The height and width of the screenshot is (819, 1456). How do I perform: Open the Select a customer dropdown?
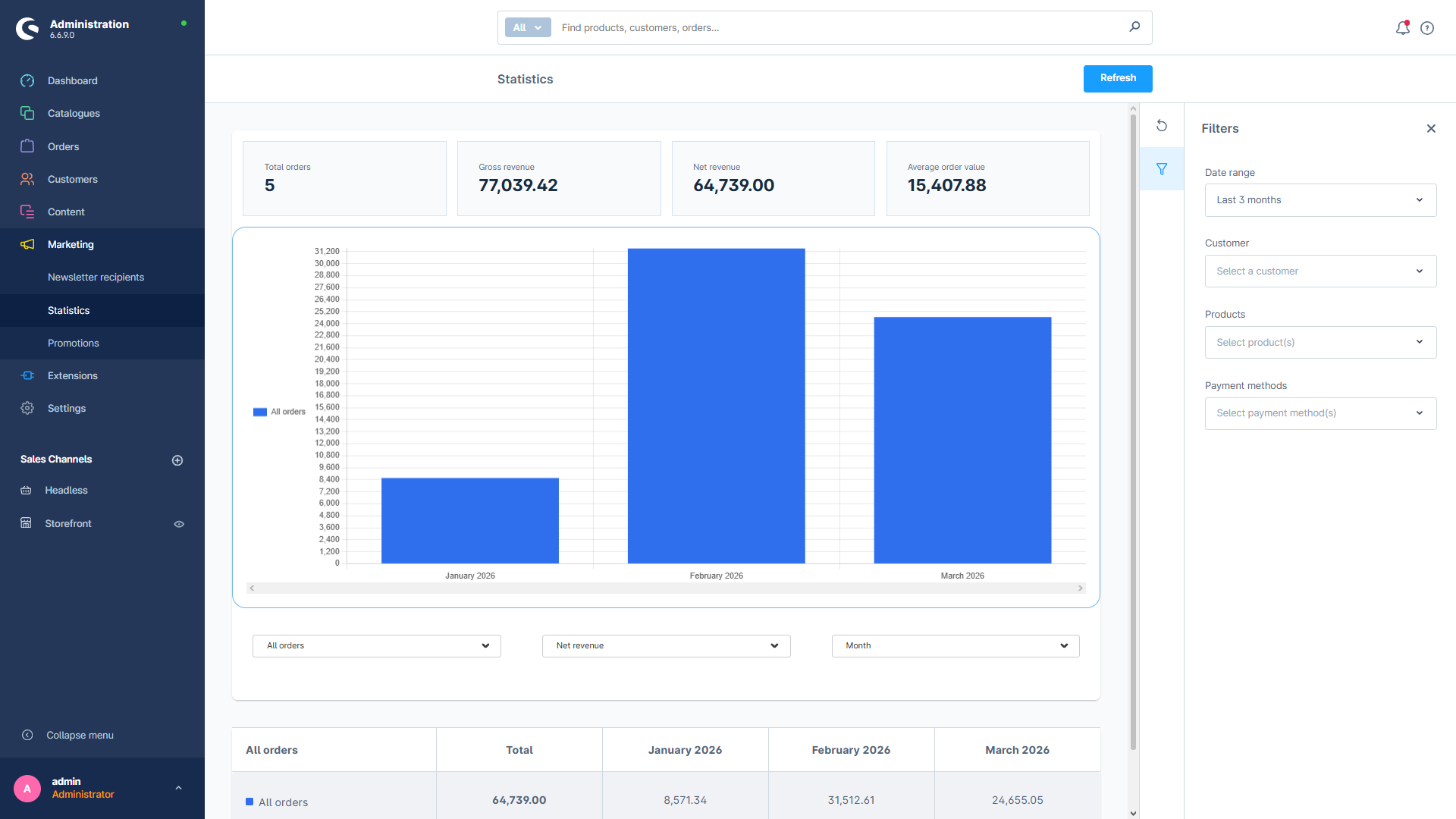(1319, 271)
